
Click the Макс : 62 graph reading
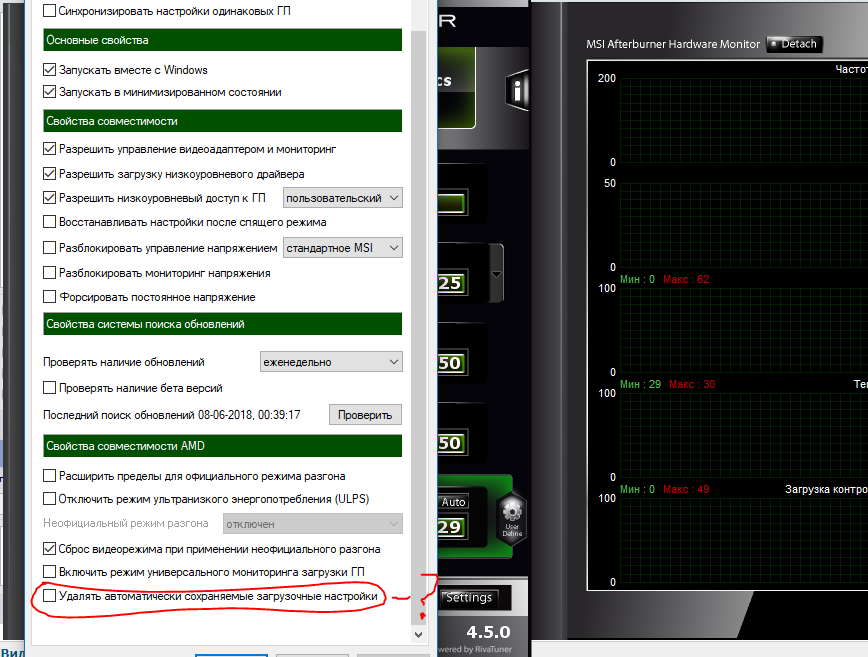coord(686,279)
